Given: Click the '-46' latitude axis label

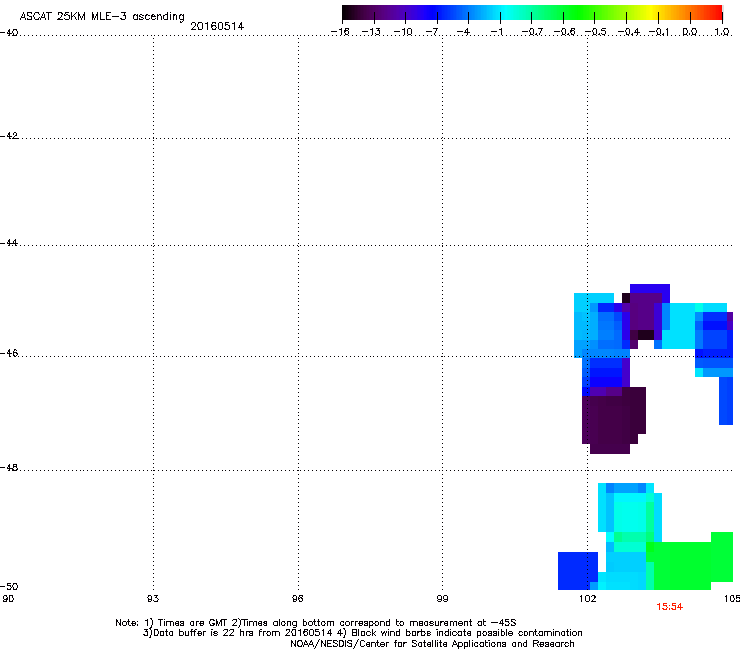Looking at the screenshot, I should pyautogui.click(x=9, y=353).
